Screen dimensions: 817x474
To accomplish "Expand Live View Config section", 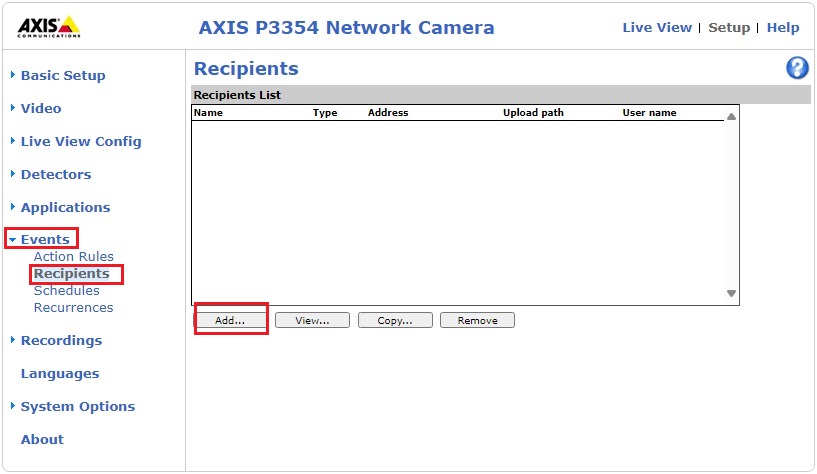I will (x=80, y=141).
